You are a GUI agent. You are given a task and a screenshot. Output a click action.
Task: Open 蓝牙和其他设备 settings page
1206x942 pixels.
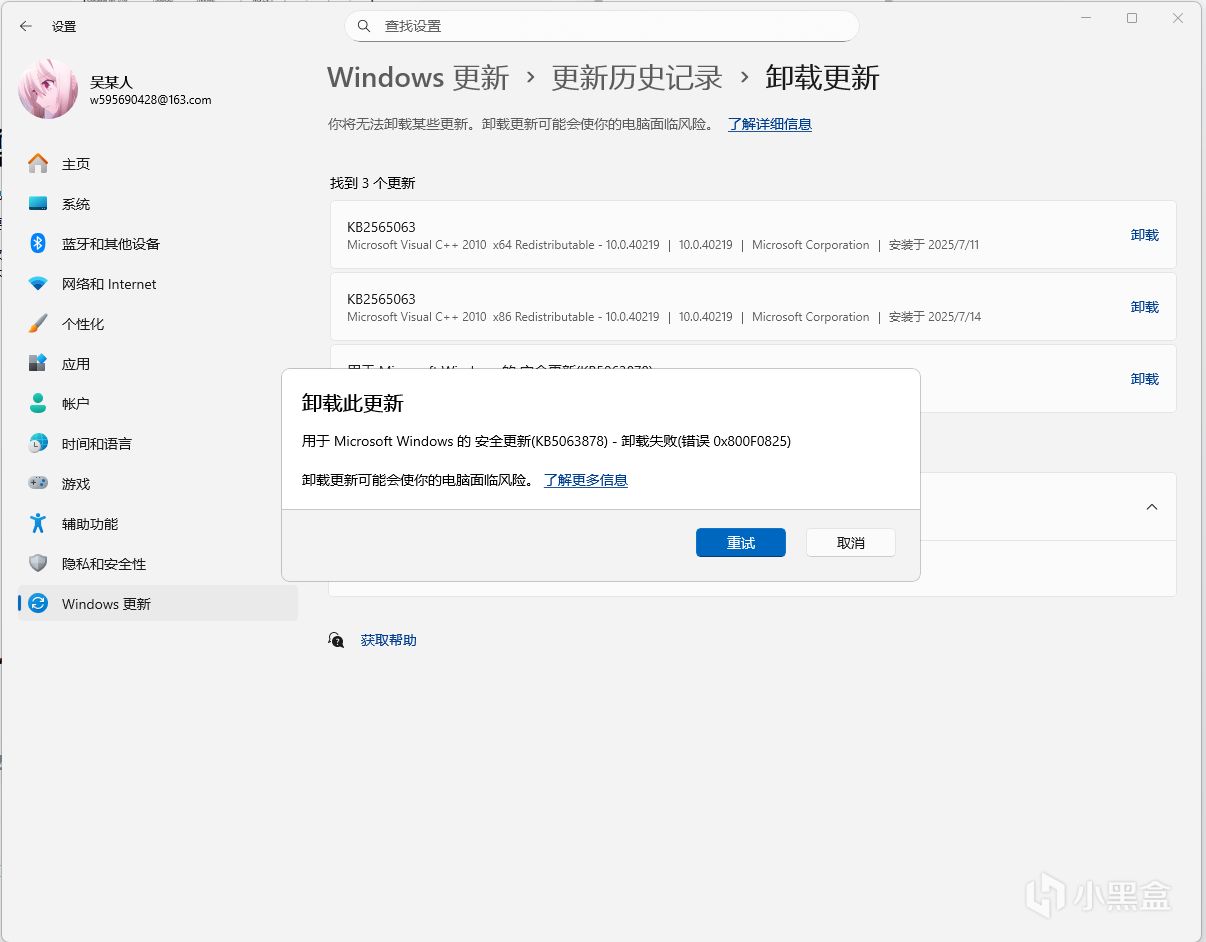tap(158, 243)
